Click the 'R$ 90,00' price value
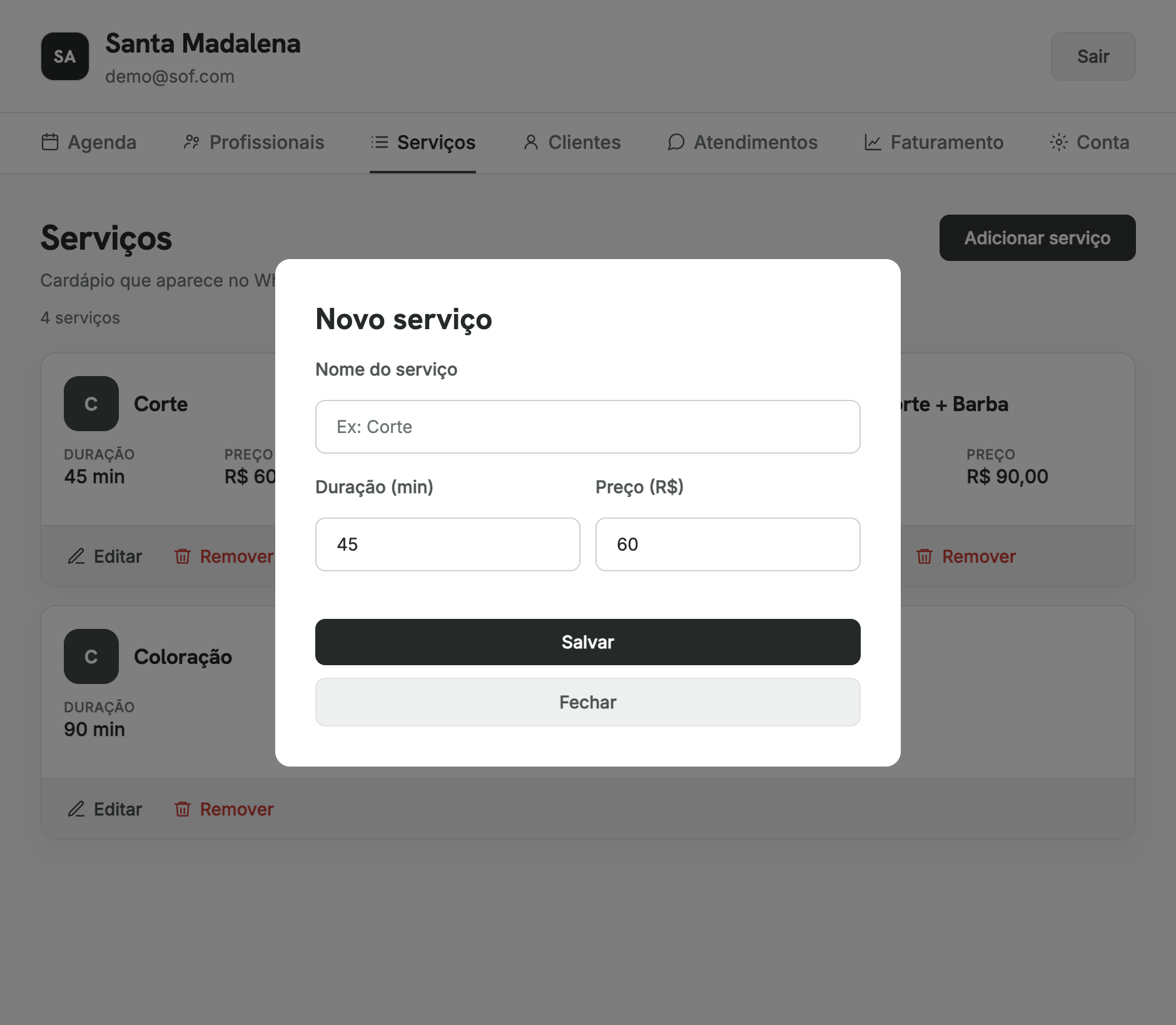Screen dimensions: 1176x1025 [1007, 477]
